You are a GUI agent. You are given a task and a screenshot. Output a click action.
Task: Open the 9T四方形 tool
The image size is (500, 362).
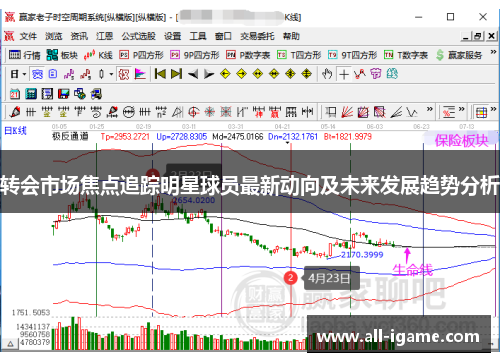tap(353, 55)
